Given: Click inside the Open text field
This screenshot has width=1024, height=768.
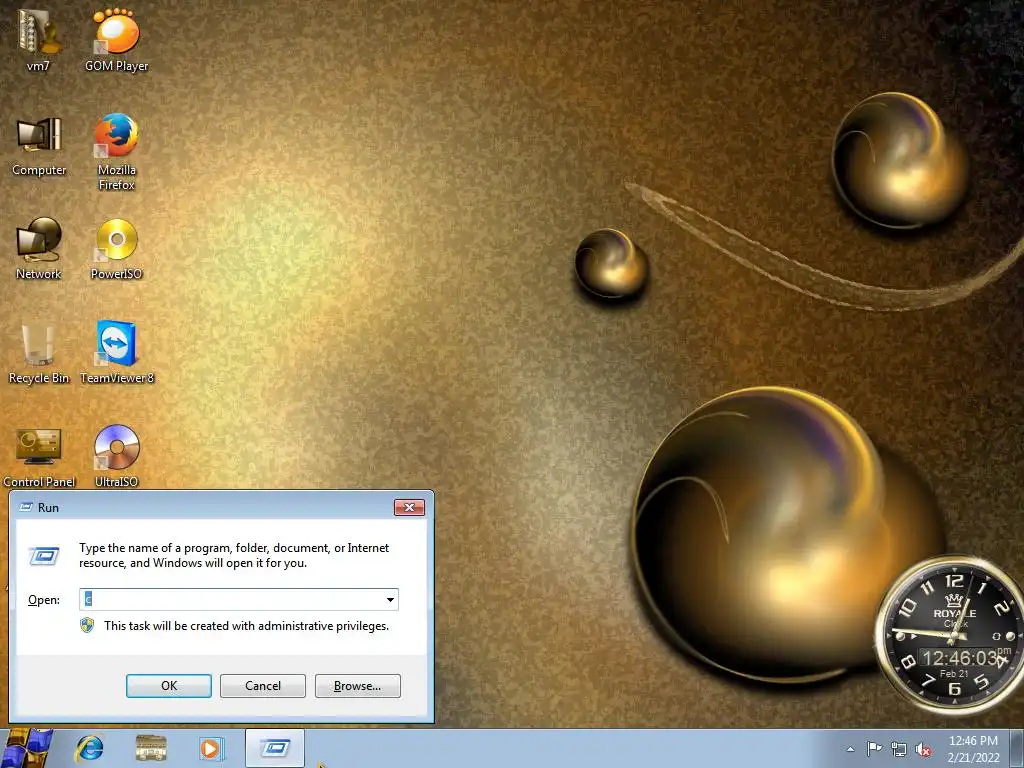Looking at the screenshot, I should (231, 600).
